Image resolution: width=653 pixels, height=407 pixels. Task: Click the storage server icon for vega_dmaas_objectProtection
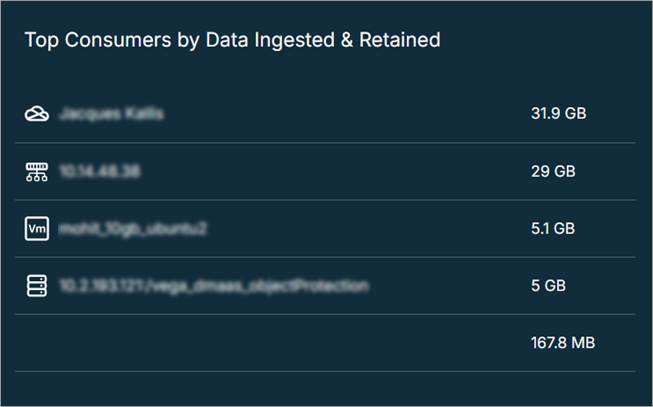(36, 286)
